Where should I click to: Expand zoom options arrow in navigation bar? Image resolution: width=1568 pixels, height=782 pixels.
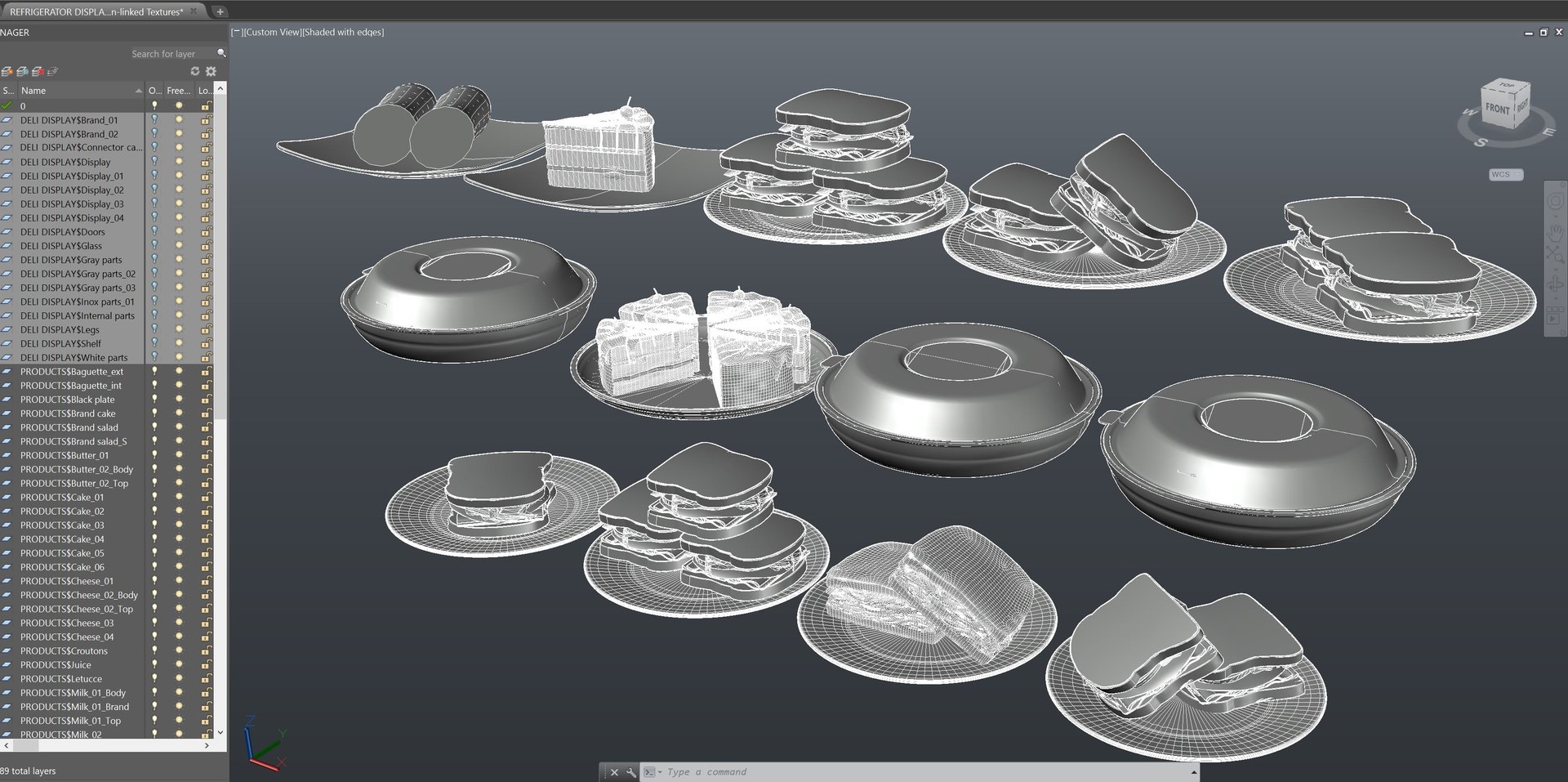pos(1556,269)
